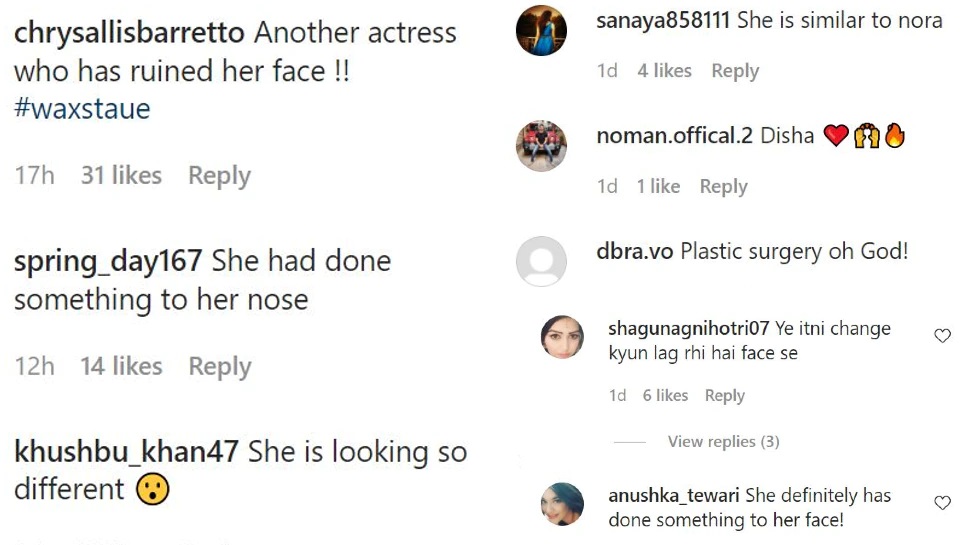The width and height of the screenshot is (970, 545).
Task: Open anushka_tewari's profile picture
Action: pos(562,503)
